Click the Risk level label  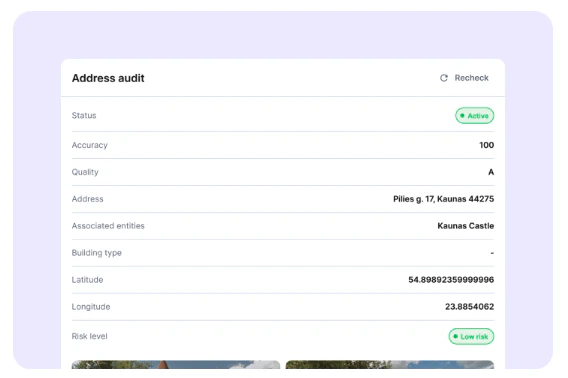pos(89,336)
